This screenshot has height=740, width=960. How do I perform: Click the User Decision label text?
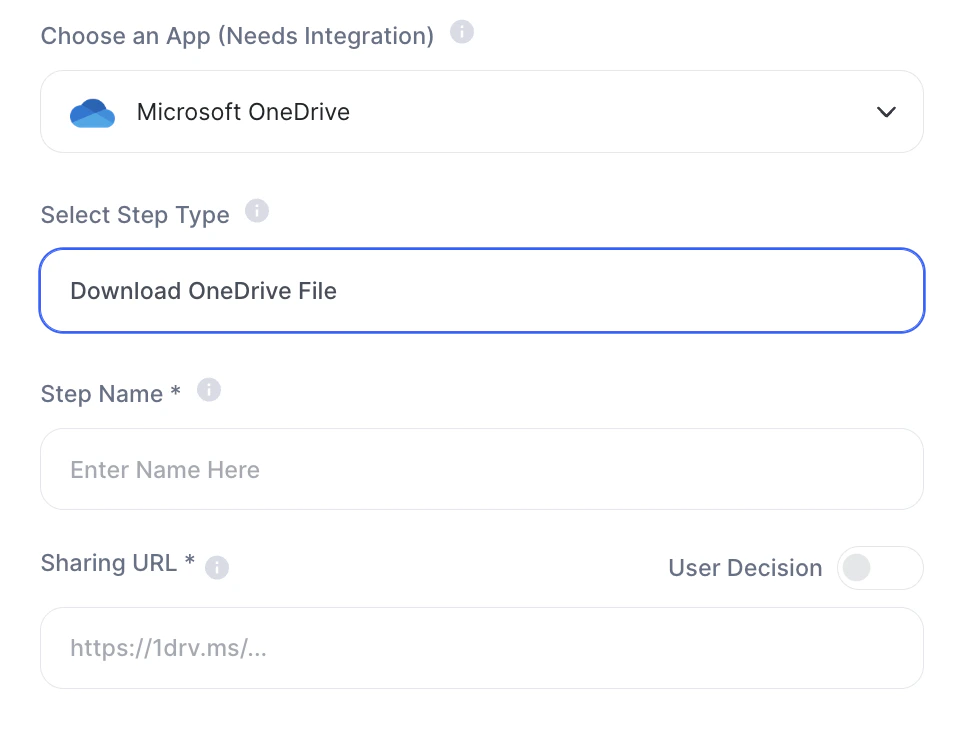click(745, 568)
